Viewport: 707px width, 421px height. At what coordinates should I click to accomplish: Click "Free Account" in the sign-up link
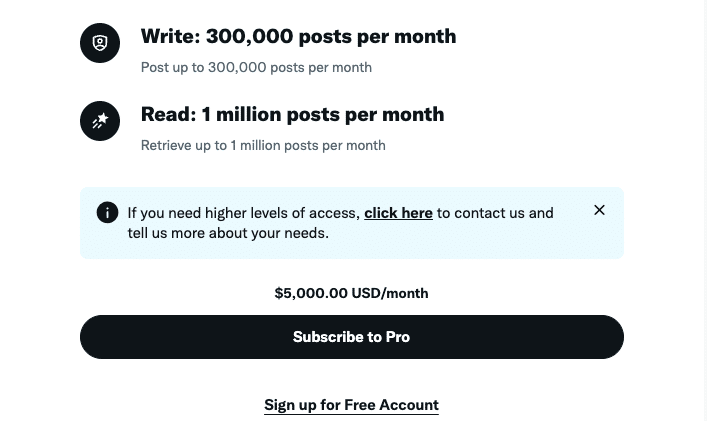tap(392, 405)
